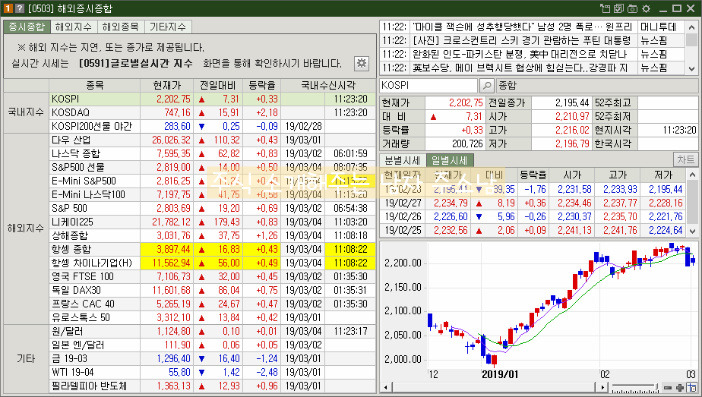The image size is (702, 397).
Task: Select the 분별시세 tab
Action: tap(402, 160)
